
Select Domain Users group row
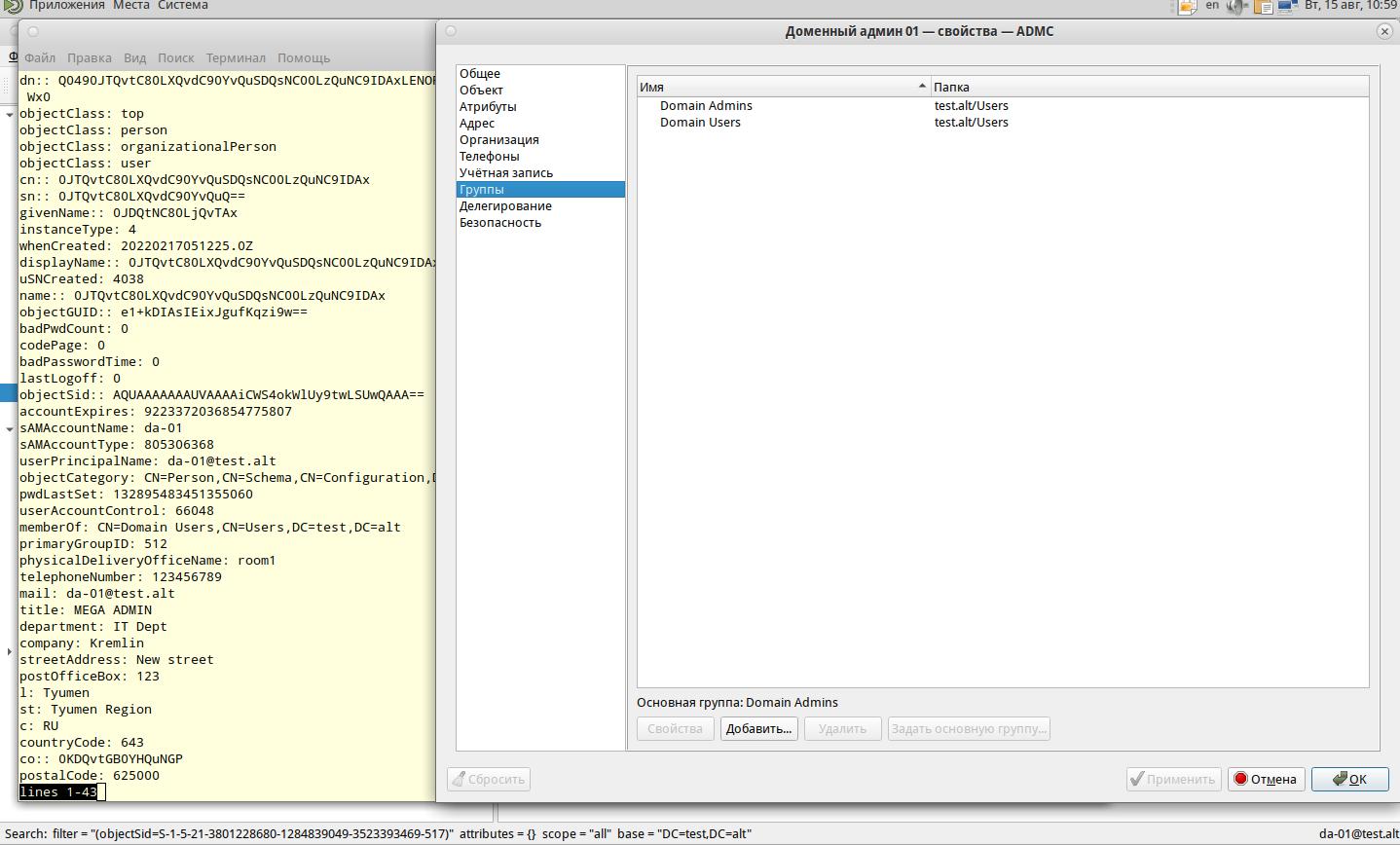(700, 122)
